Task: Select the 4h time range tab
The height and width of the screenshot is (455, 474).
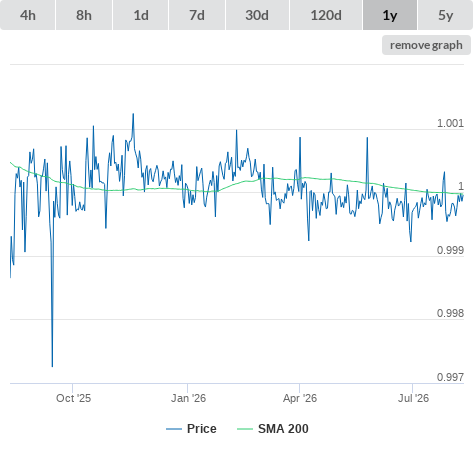Action: coord(28,15)
